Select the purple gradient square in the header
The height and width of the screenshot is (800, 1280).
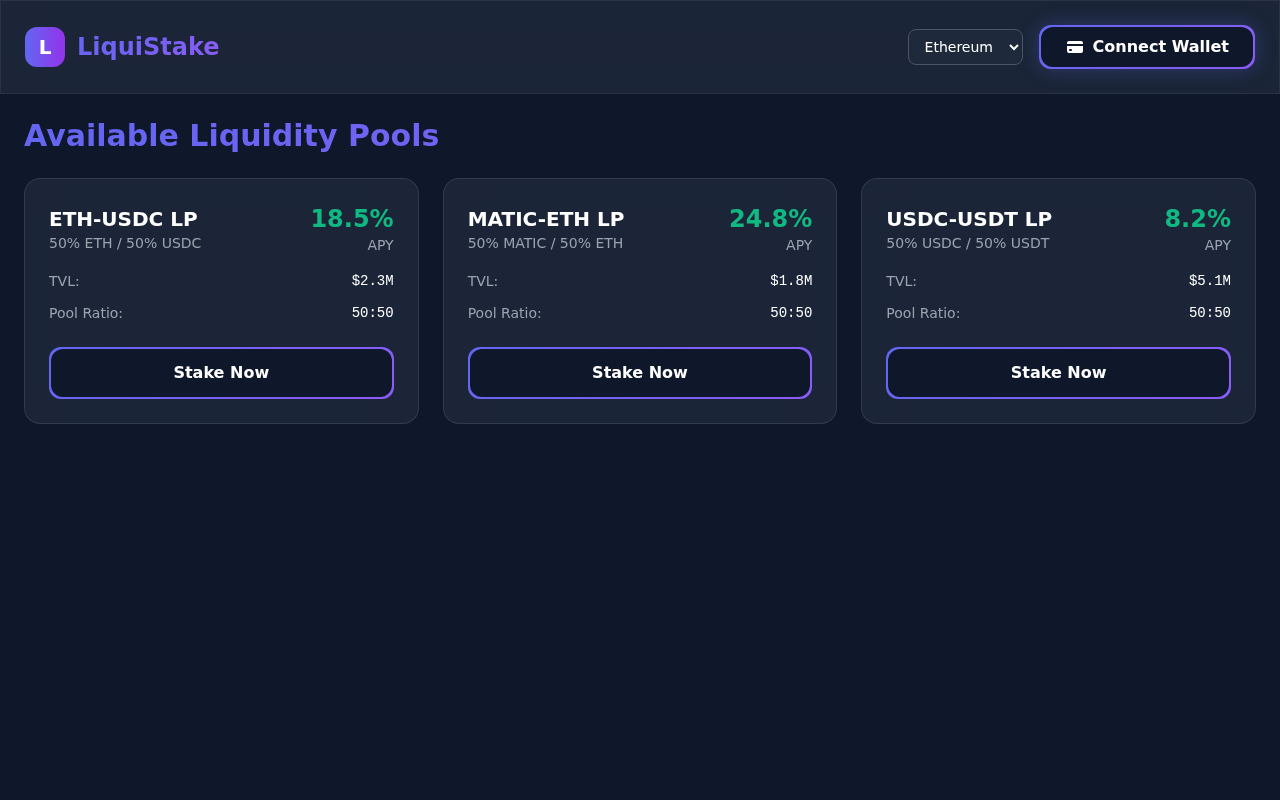point(44,46)
